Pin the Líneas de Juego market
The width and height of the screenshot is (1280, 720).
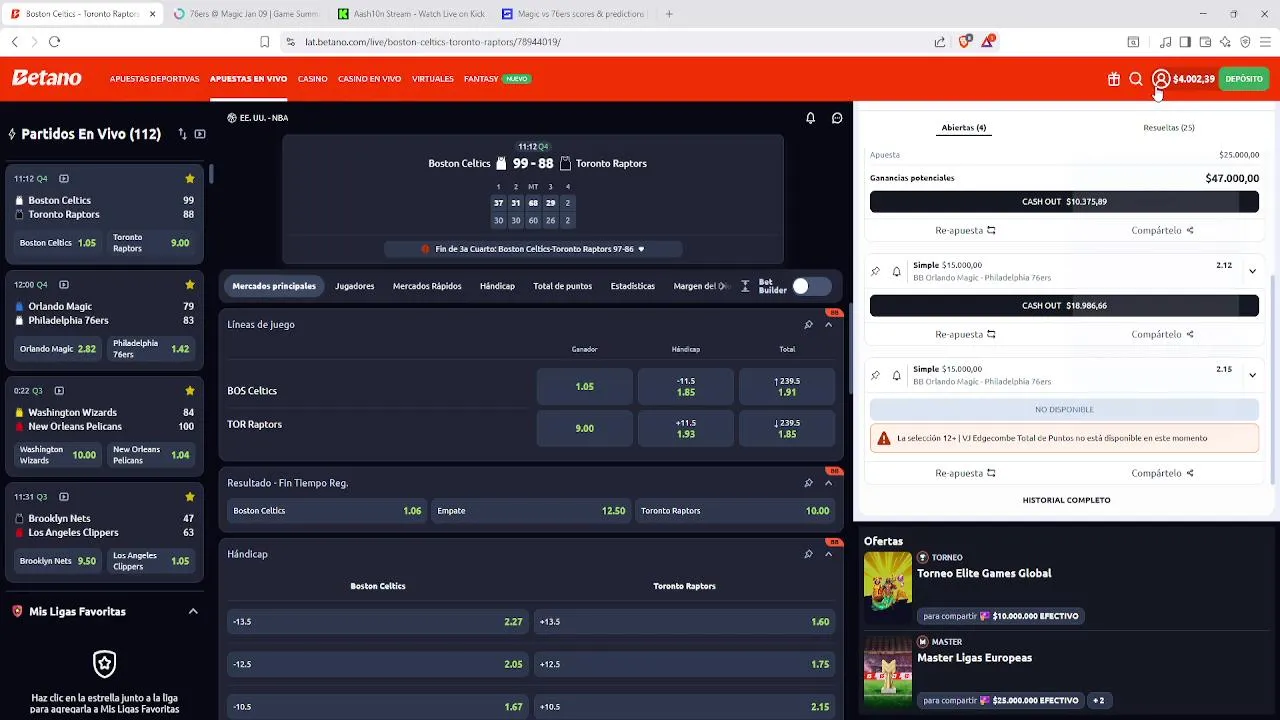click(x=808, y=325)
